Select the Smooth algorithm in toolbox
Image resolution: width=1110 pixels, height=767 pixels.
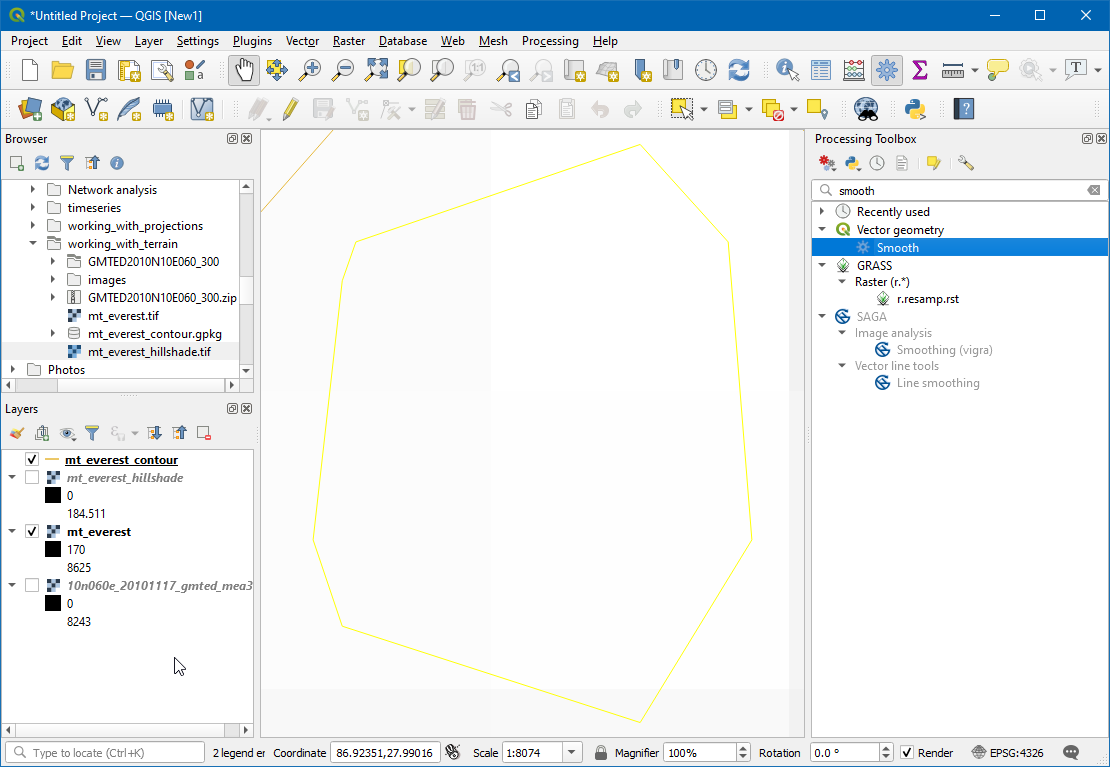tap(897, 248)
